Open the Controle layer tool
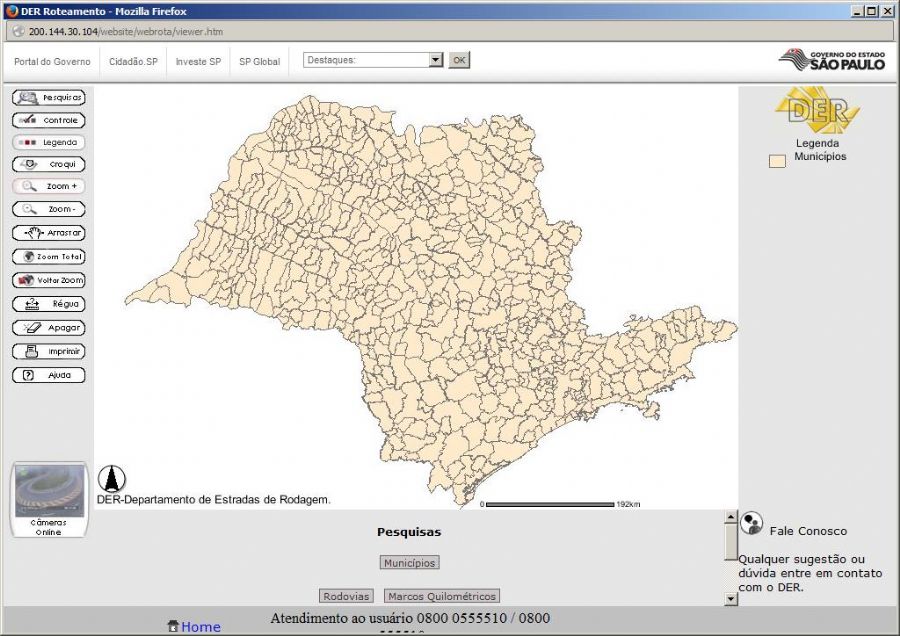The image size is (900, 636). (x=48, y=120)
